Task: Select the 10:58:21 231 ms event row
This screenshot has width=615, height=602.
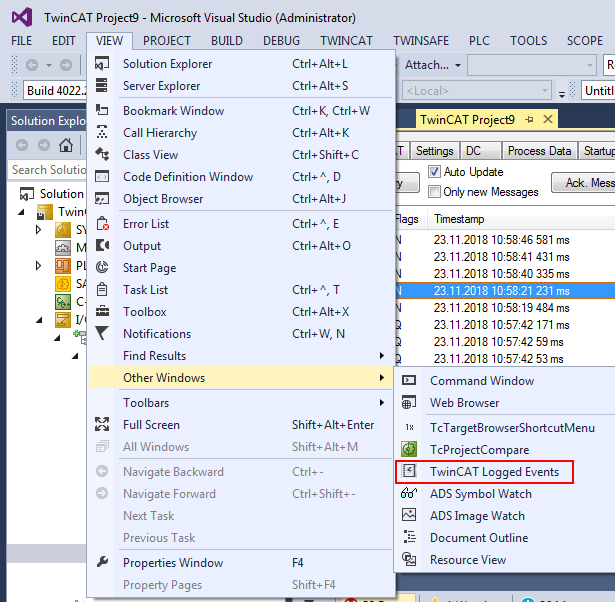Action: (504, 291)
